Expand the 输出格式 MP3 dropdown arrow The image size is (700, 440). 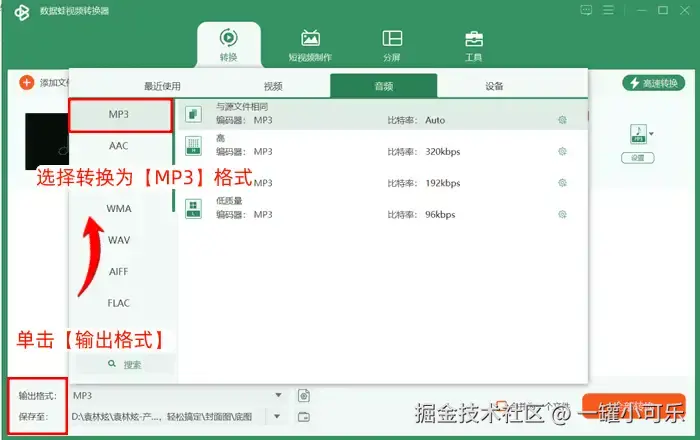tap(278, 395)
